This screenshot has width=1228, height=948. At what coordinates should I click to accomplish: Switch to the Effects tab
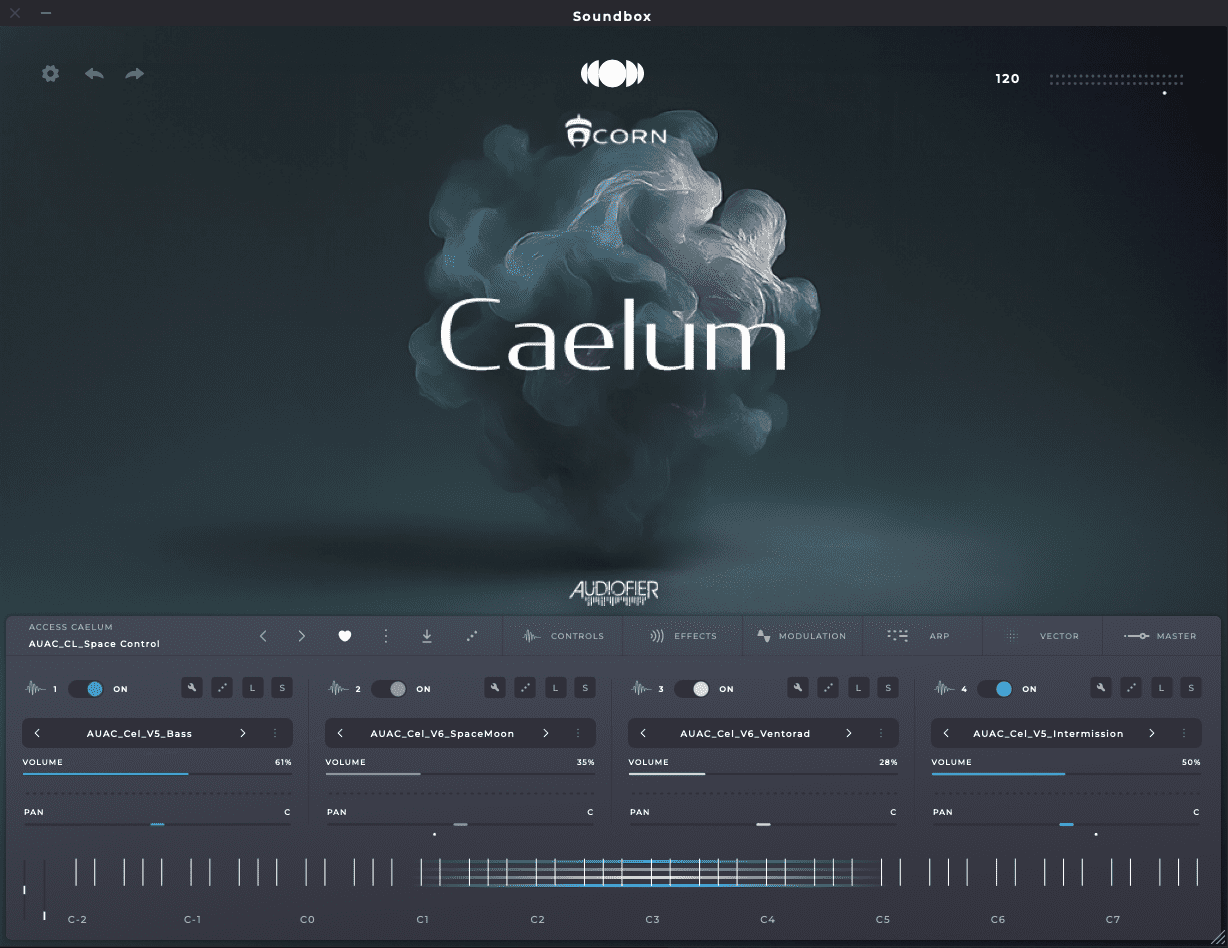[x=684, y=636]
